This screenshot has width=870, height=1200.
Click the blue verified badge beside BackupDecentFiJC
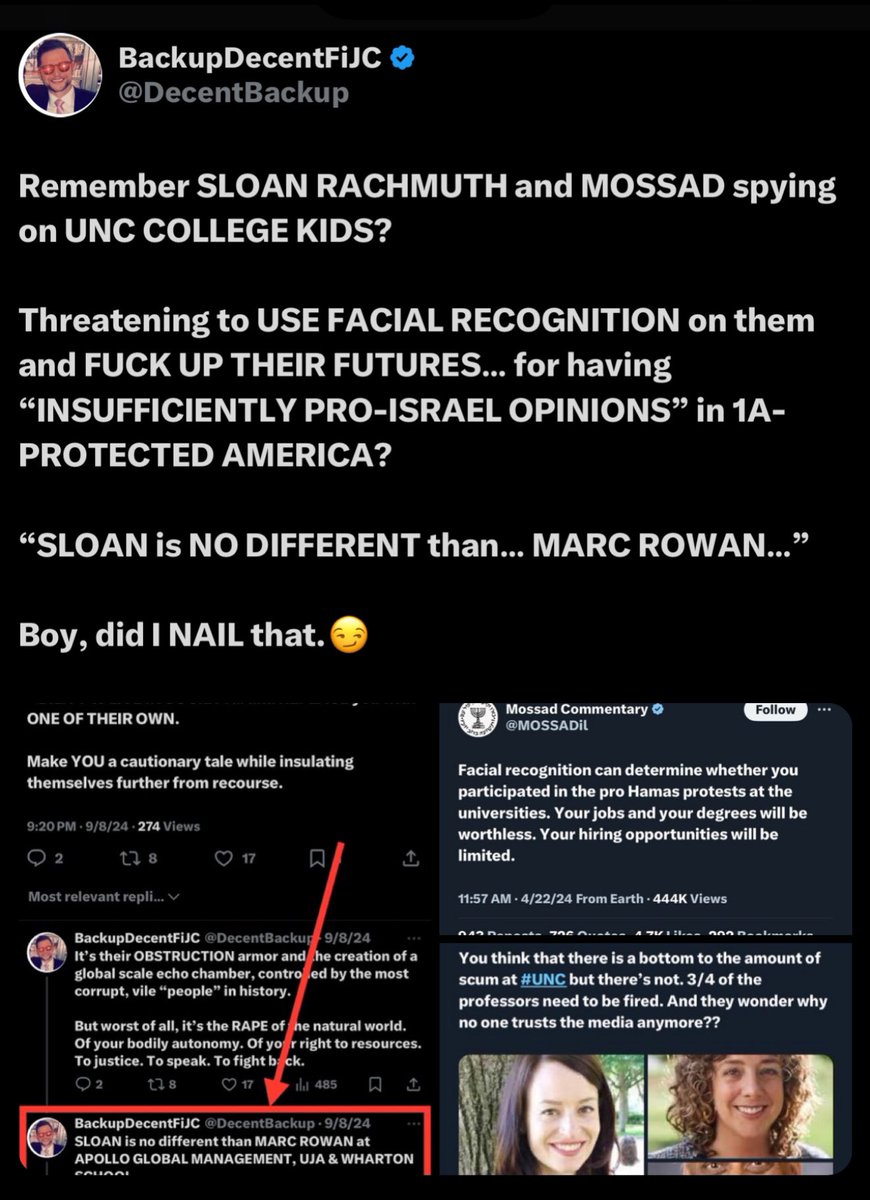pos(402,58)
